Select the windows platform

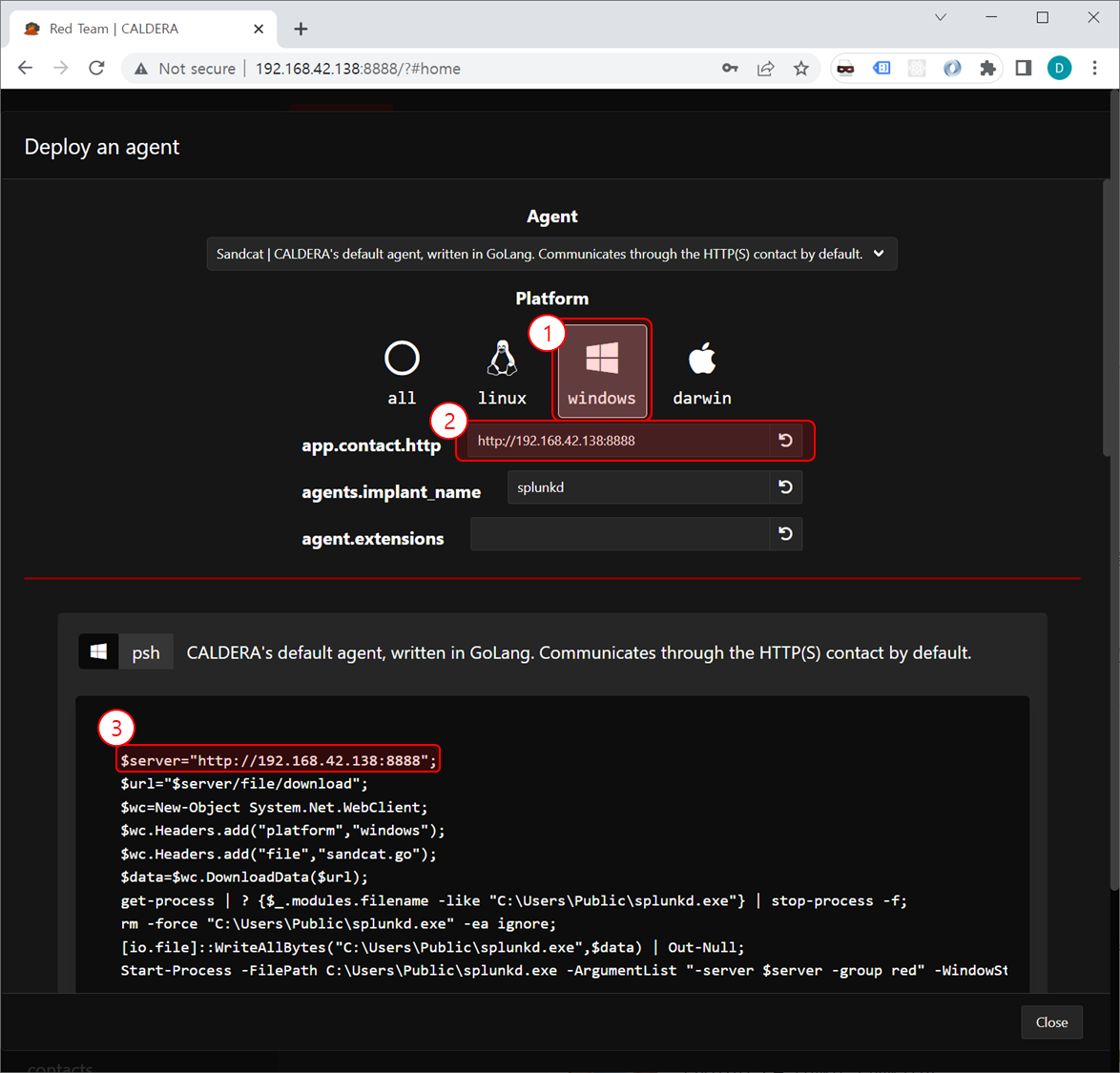601,370
